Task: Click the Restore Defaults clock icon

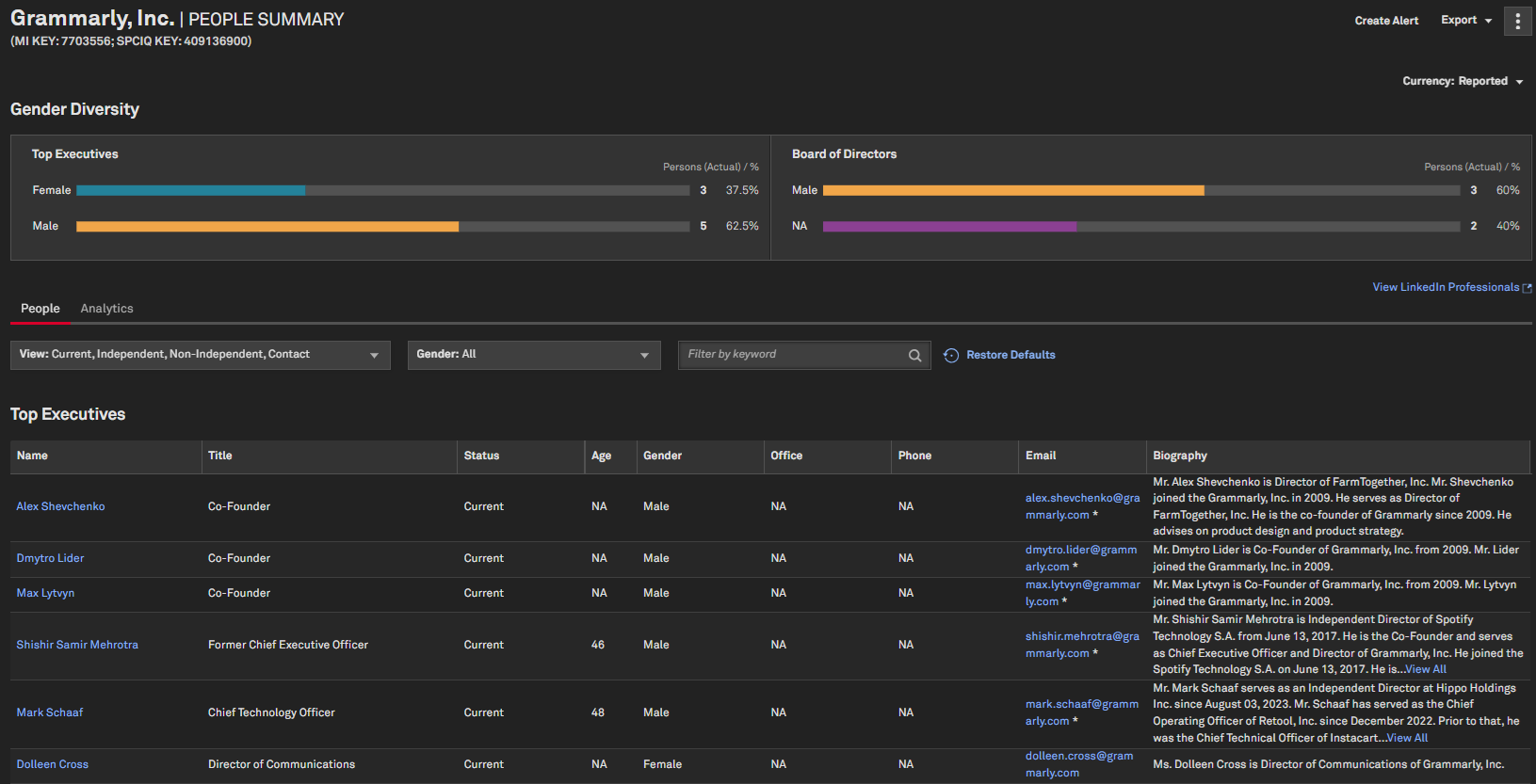Action: 951,356
